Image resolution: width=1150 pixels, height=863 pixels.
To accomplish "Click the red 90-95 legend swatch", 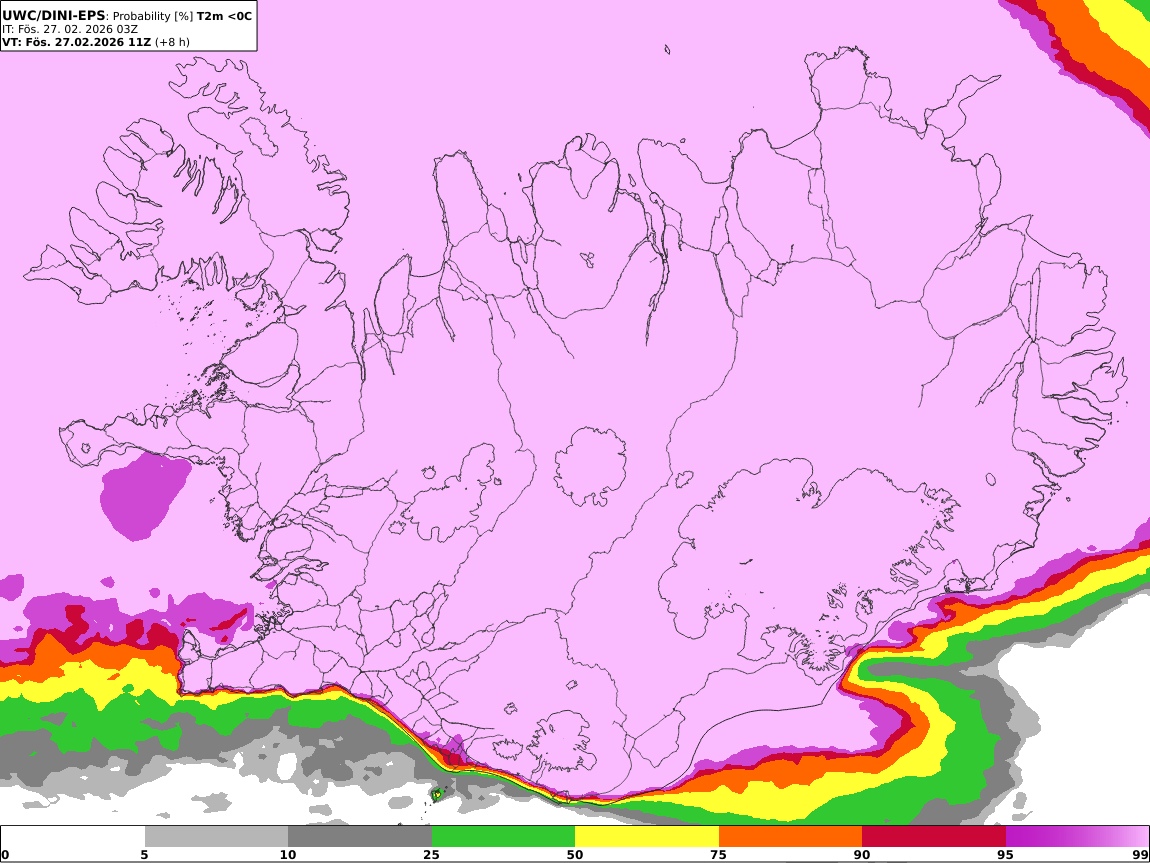I will 934,837.
